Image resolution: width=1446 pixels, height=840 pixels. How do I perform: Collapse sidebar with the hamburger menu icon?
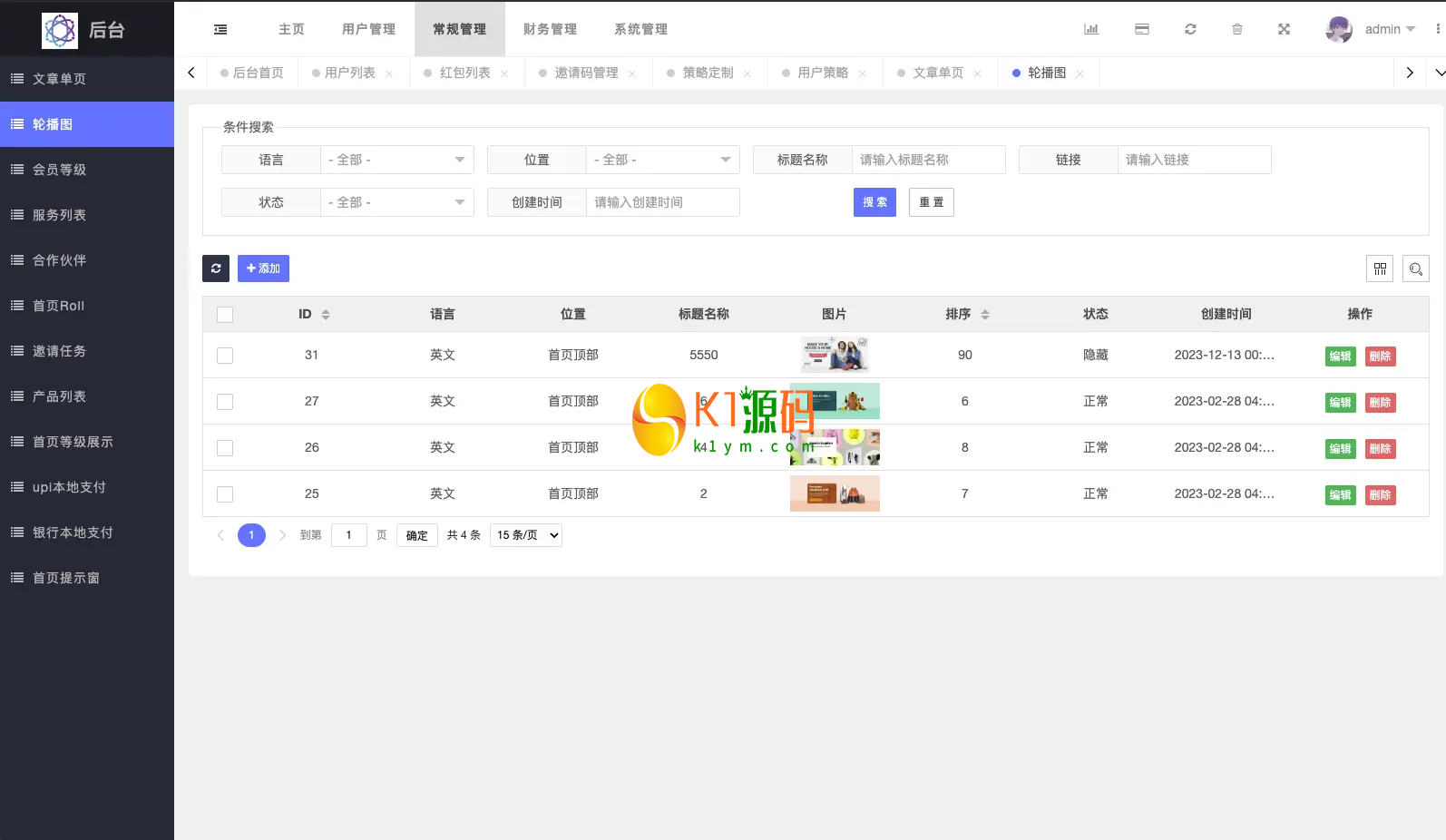pyautogui.click(x=220, y=29)
